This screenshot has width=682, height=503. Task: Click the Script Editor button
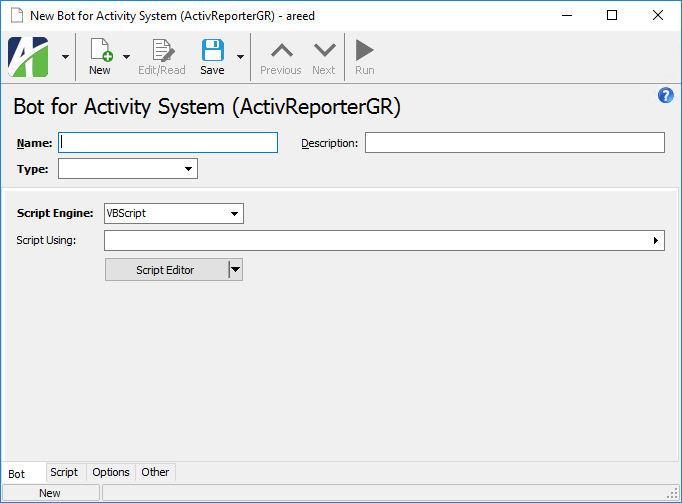[166, 270]
